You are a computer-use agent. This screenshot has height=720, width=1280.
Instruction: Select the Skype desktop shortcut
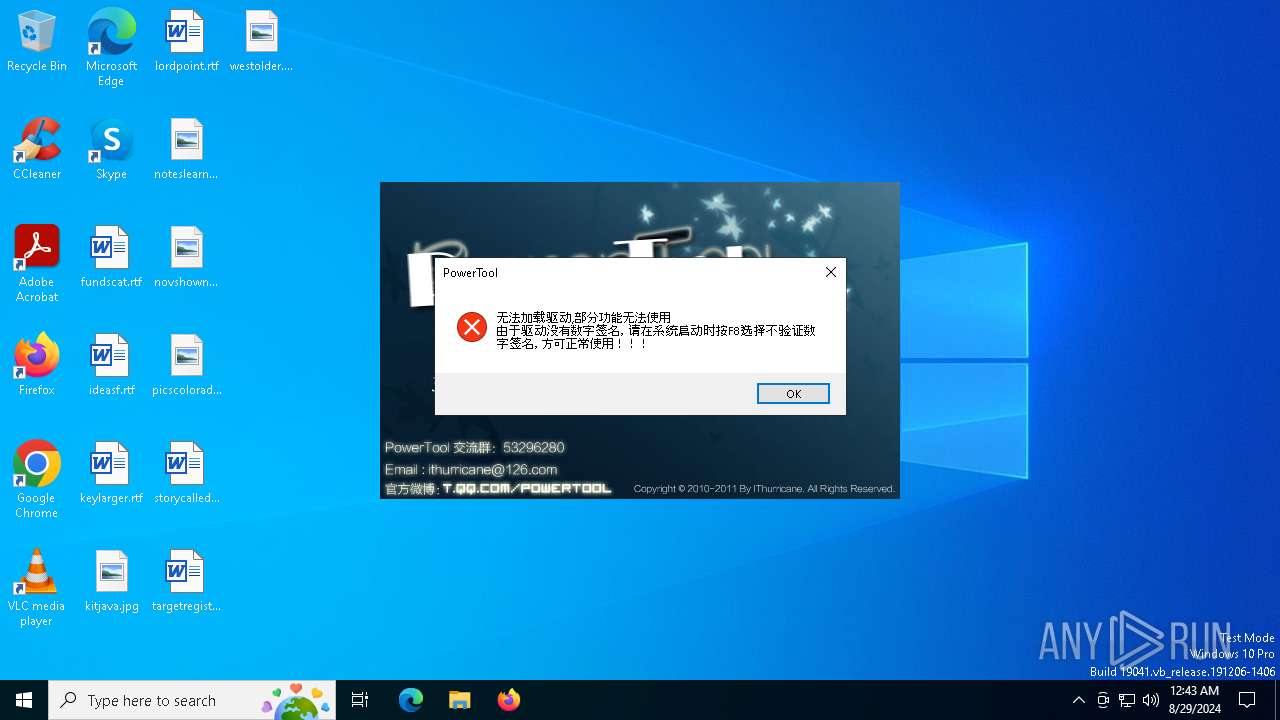coord(111,149)
